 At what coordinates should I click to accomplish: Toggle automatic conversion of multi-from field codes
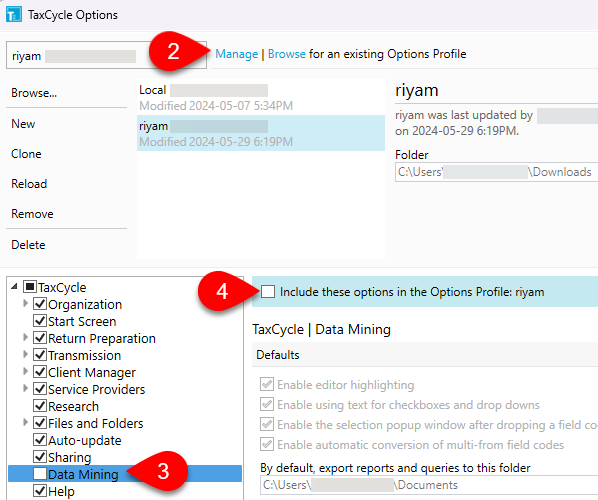(267, 444)
